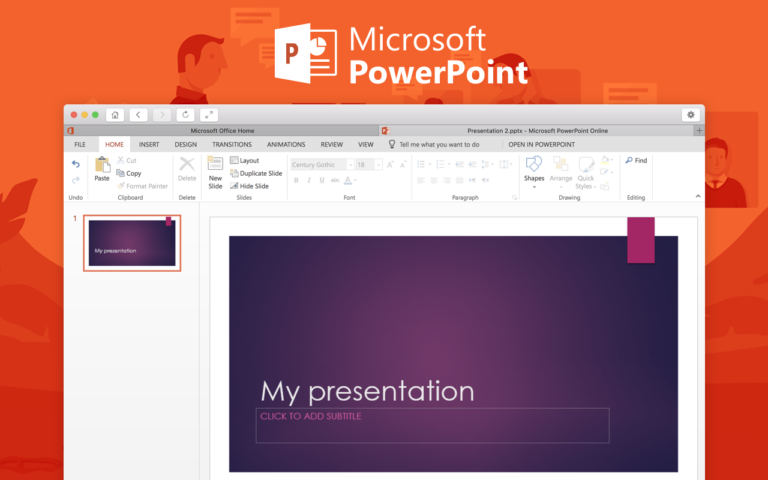This screenshot has height=480, width=768.
Task: Click the Copy icon in Clipboard group
Action: [x=121, y=173]
